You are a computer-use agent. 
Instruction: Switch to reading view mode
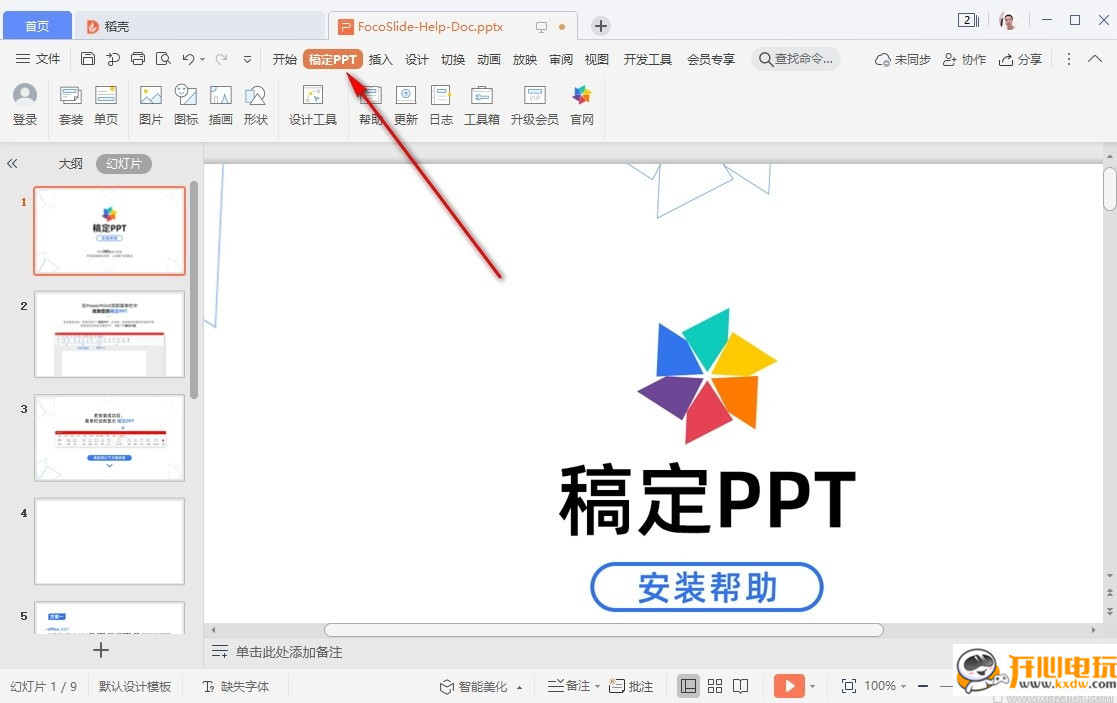(x=741, y=686)
